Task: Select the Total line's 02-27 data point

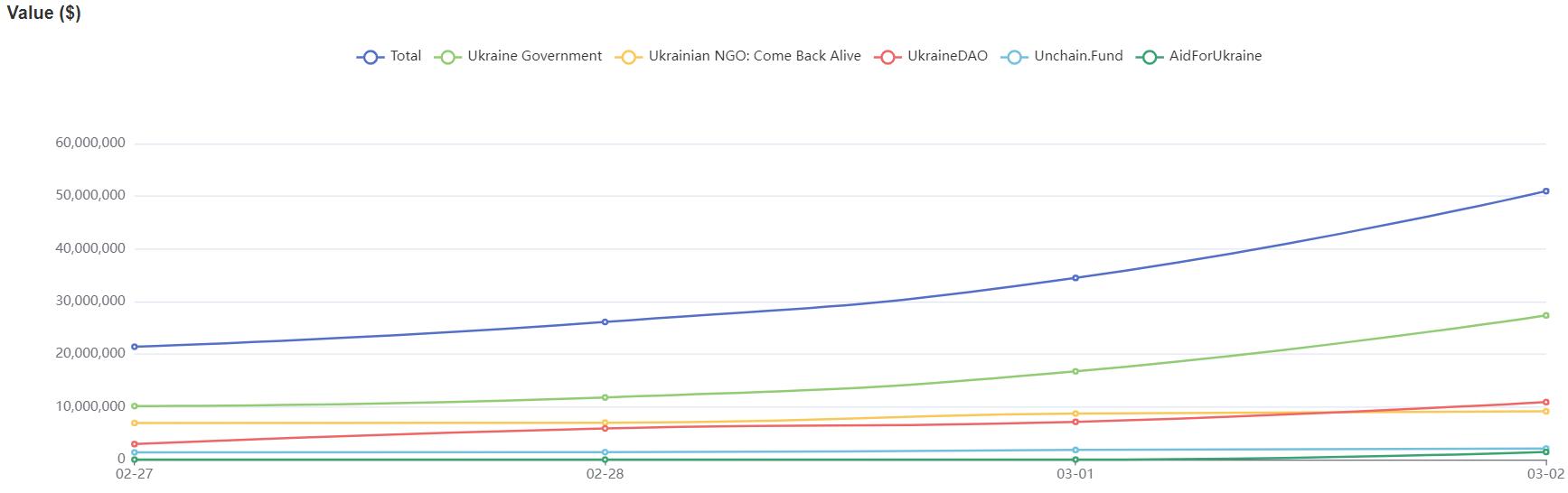Action: point(135,347)
